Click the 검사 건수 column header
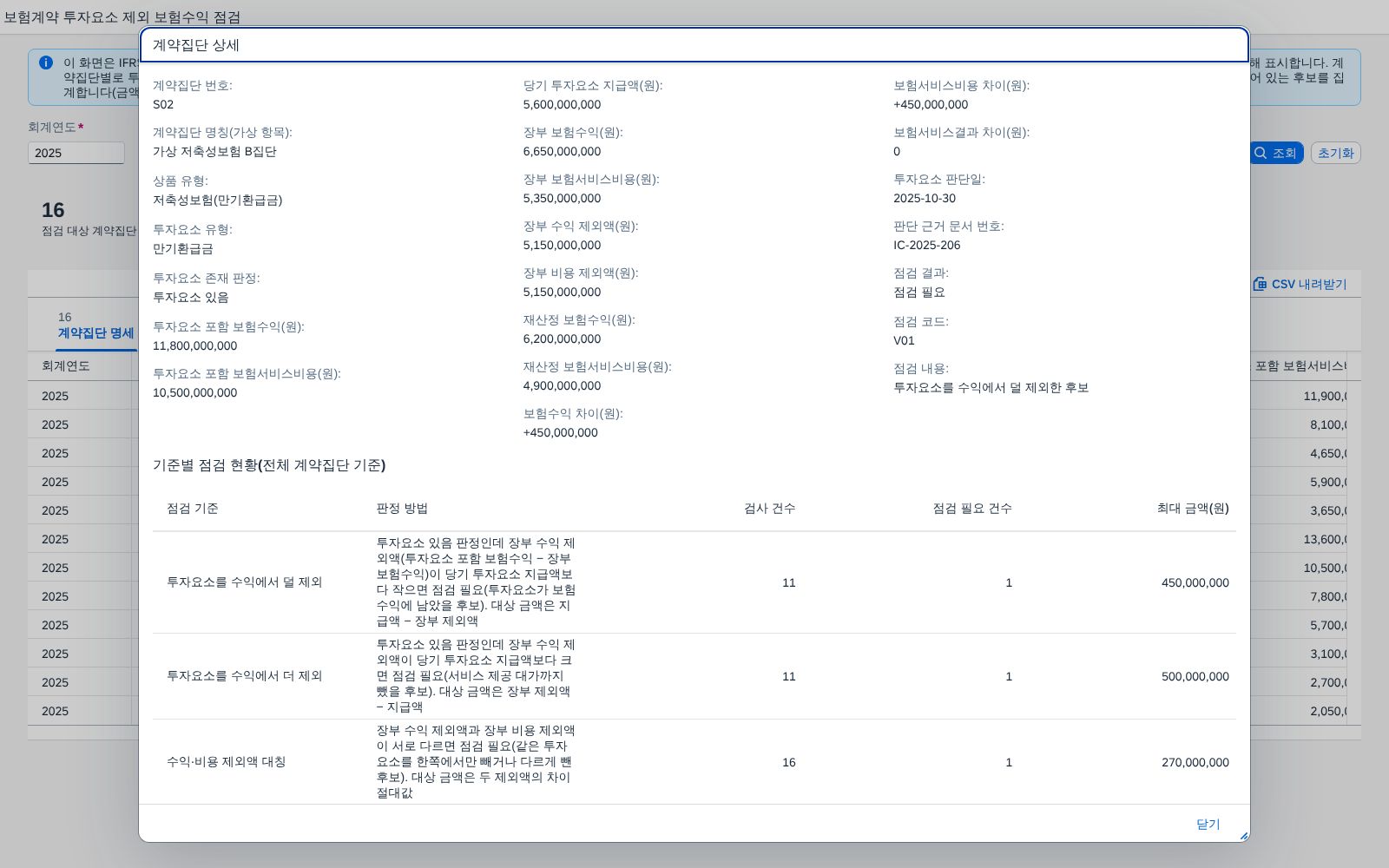 click(769, 509)
